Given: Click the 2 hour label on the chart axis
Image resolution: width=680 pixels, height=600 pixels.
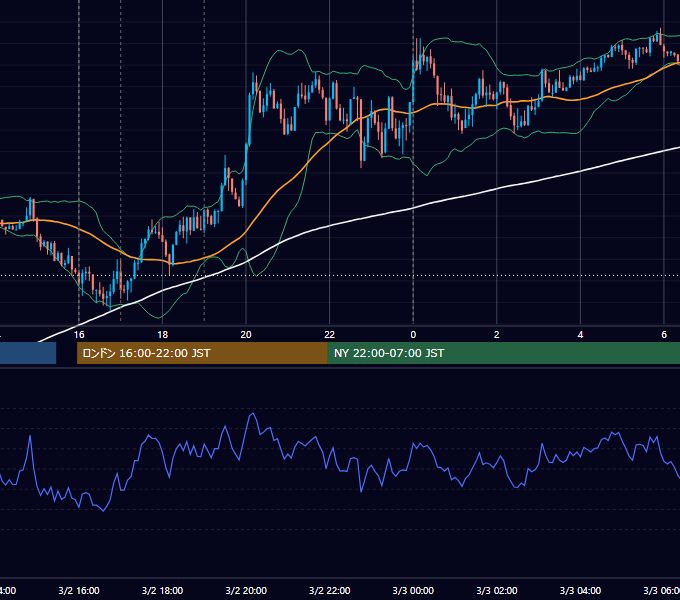Looking at the screenshot, I should [497, 335].
